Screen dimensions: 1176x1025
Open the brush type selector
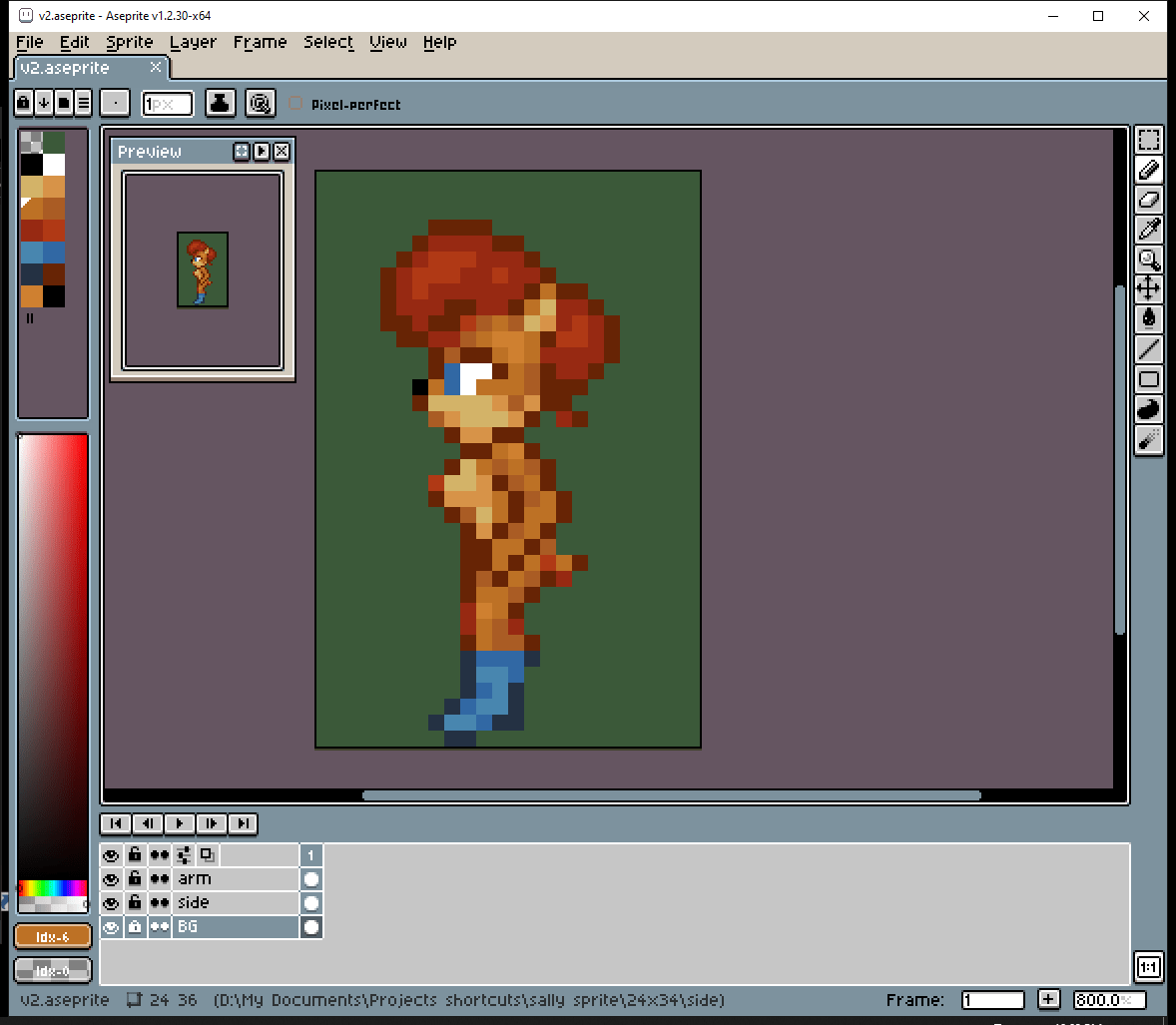tap(115, 103)
